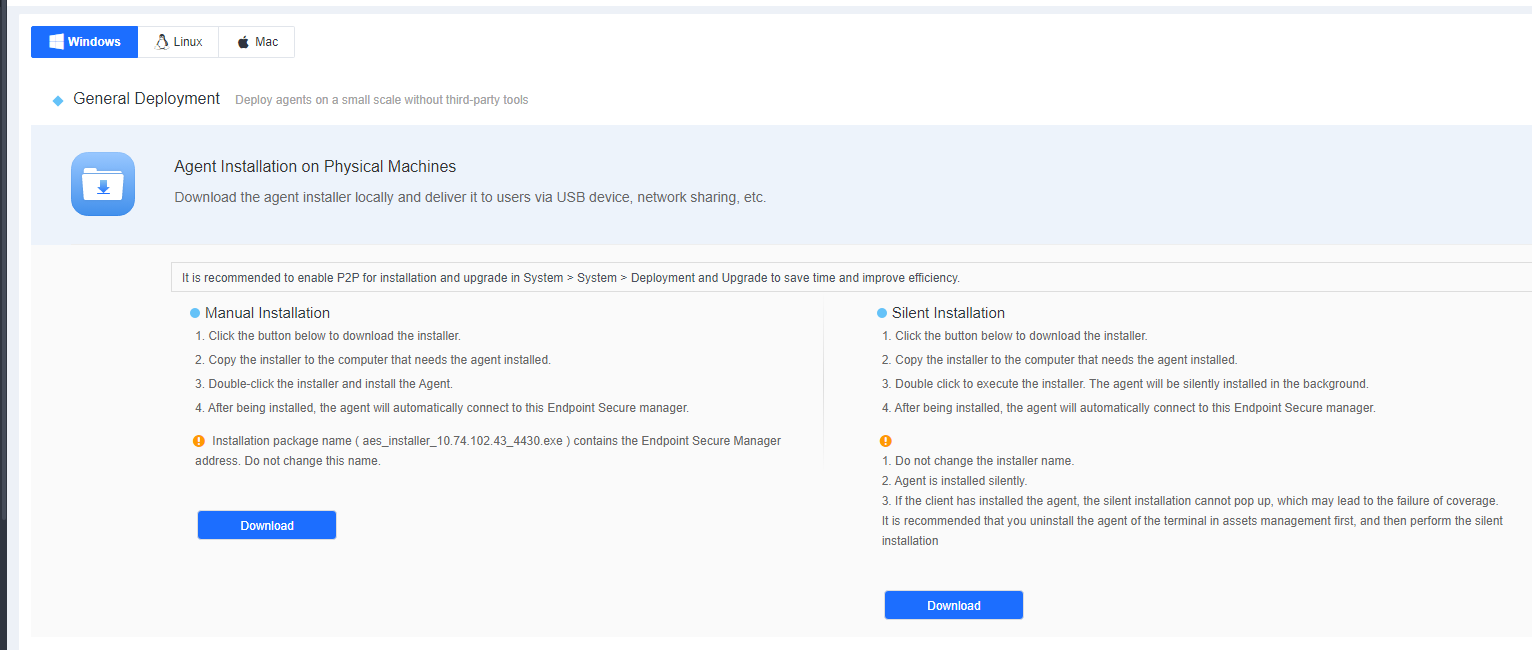
Task: Click the General Deployment heading
Action: (146, 99)
